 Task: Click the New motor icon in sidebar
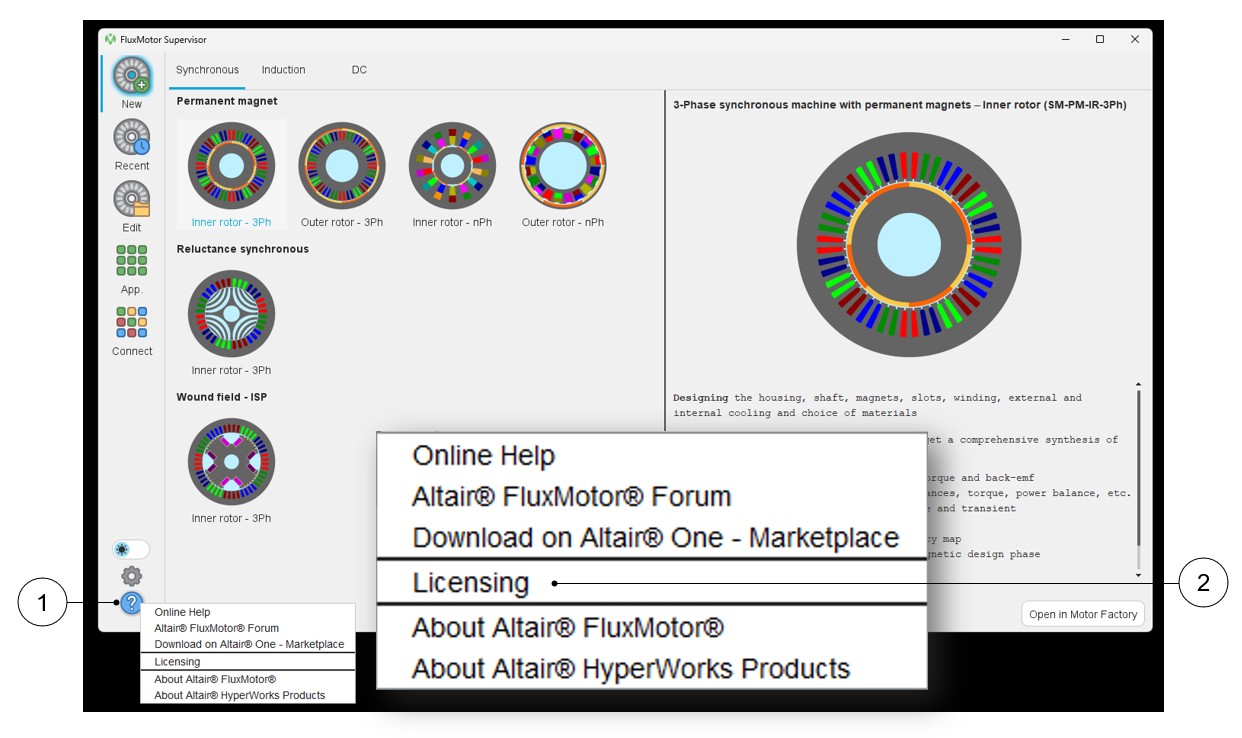click(x=132, y=76)
